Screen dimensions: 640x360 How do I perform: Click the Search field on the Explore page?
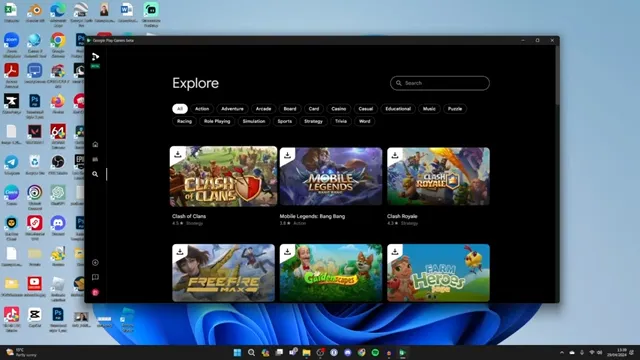[x=440, y=83]
